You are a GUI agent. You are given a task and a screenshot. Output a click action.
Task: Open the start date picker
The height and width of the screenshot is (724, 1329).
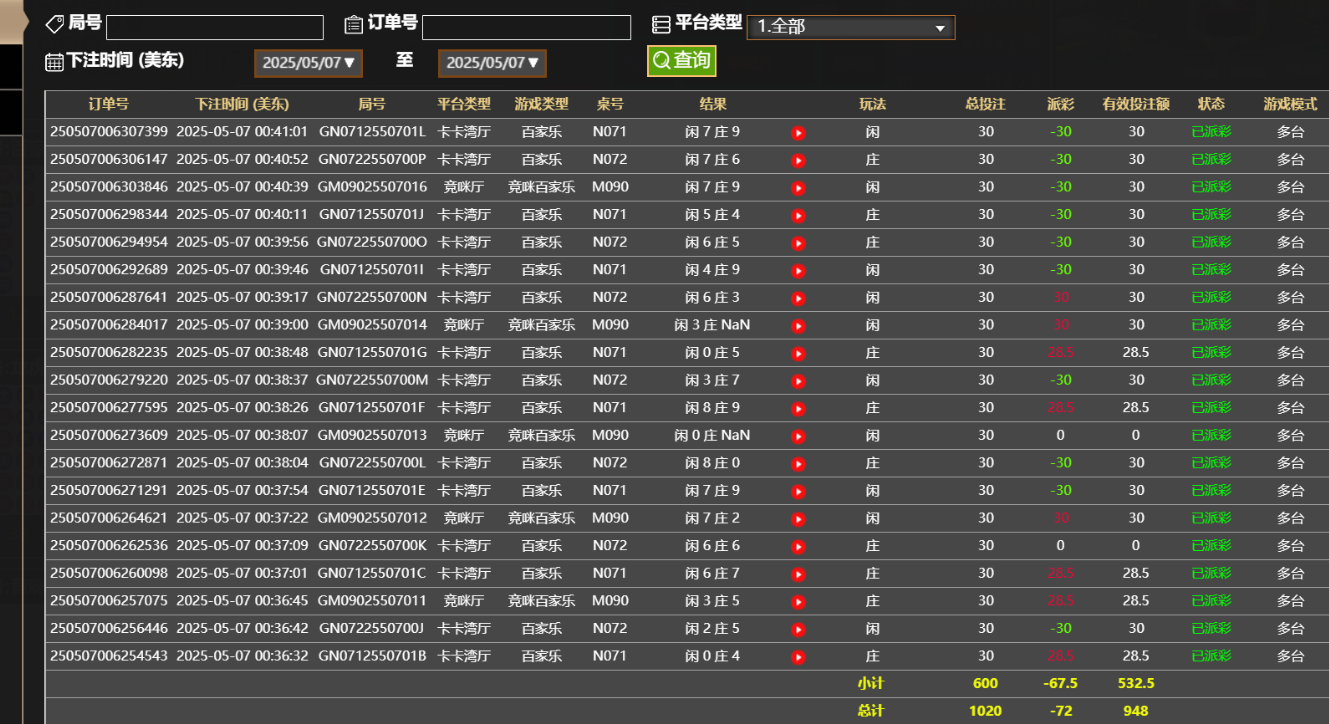(x=308, y=63)
